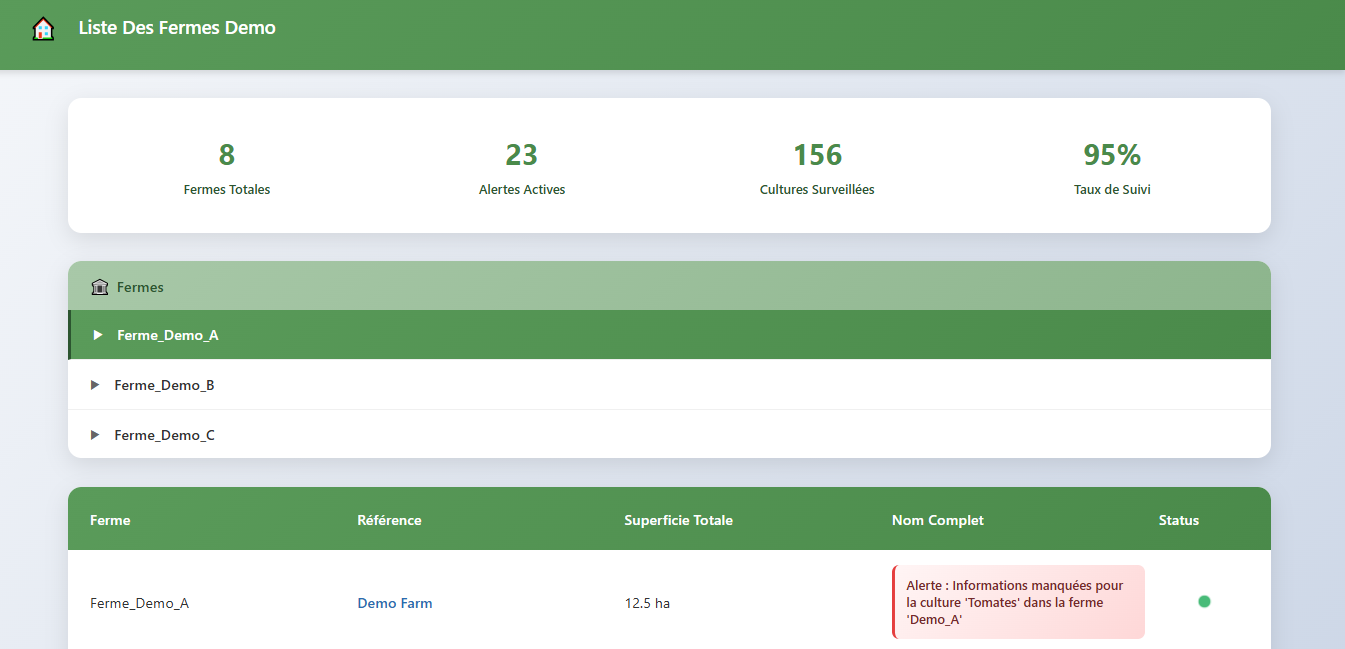The image size is (1345, 649).
Task: Click the Fermes panel heading text
Action: click(140, 287)
